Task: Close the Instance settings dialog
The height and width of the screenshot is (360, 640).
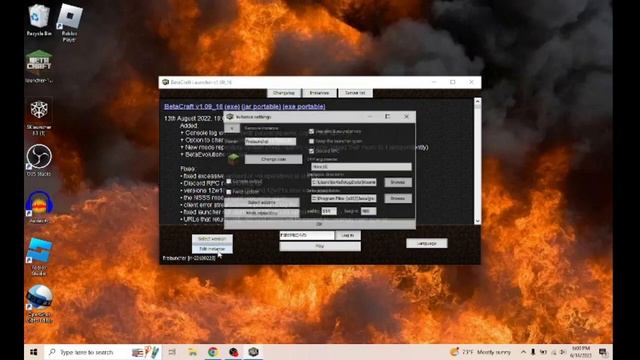Action: coord(407,117)
